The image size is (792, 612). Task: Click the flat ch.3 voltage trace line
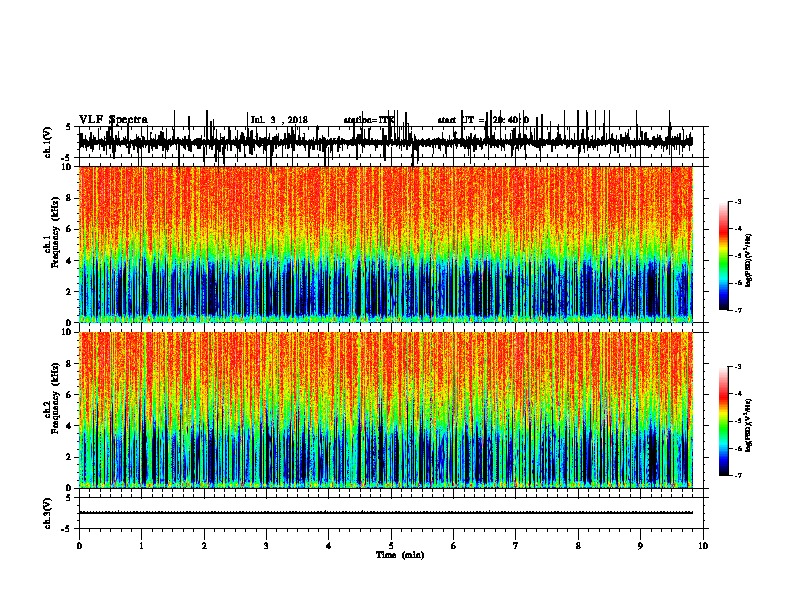[385, 513]
